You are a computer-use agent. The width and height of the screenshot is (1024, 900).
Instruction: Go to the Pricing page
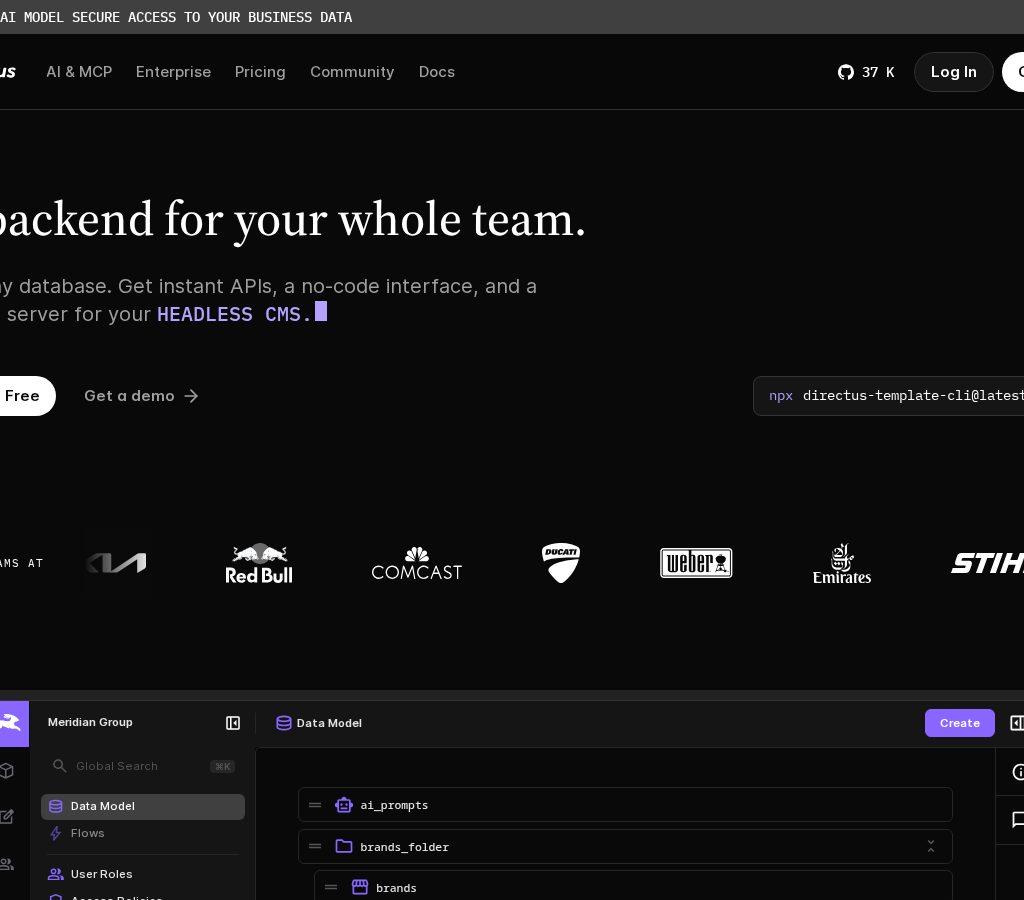pos(260,72)
